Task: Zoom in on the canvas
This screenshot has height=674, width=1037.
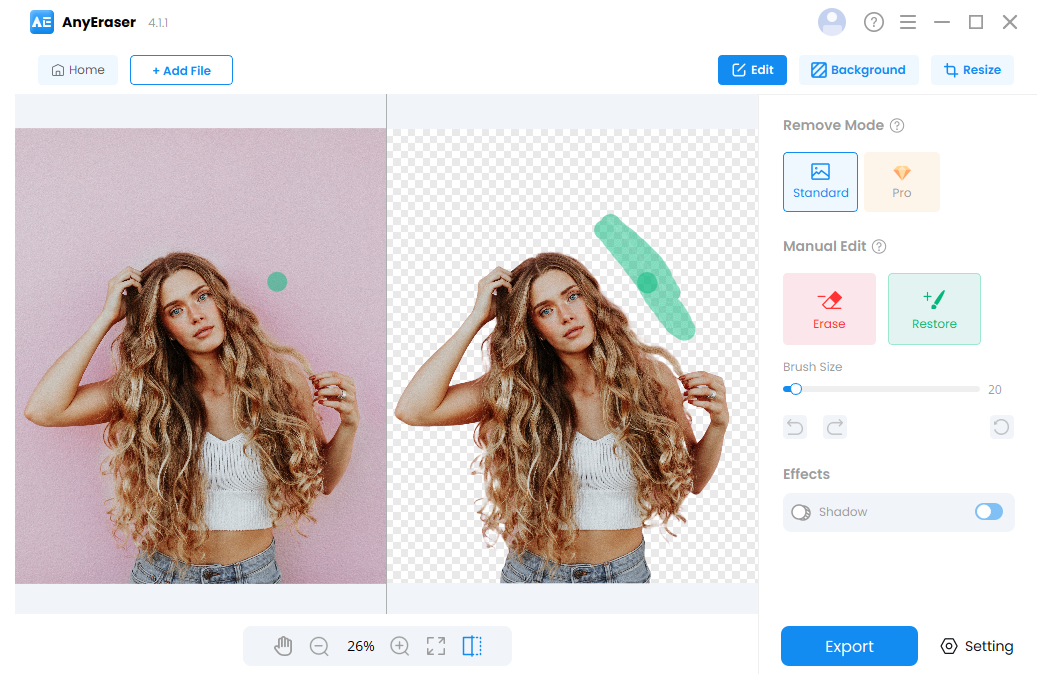Action: [x=400, y=646]
